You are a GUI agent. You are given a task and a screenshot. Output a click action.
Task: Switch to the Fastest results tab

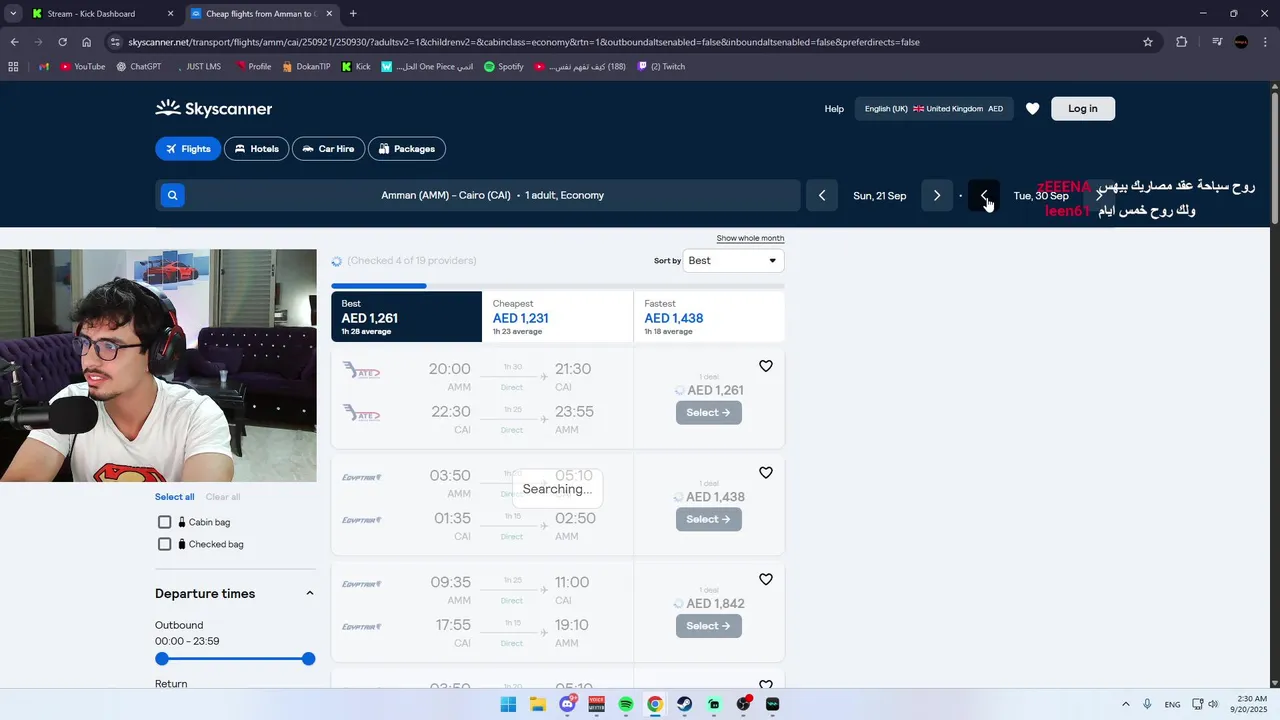[709, 317]
